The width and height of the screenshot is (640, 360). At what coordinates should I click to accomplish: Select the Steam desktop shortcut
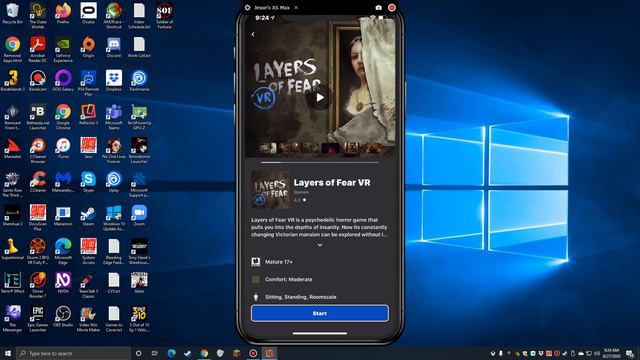click(x=89, y=216)
